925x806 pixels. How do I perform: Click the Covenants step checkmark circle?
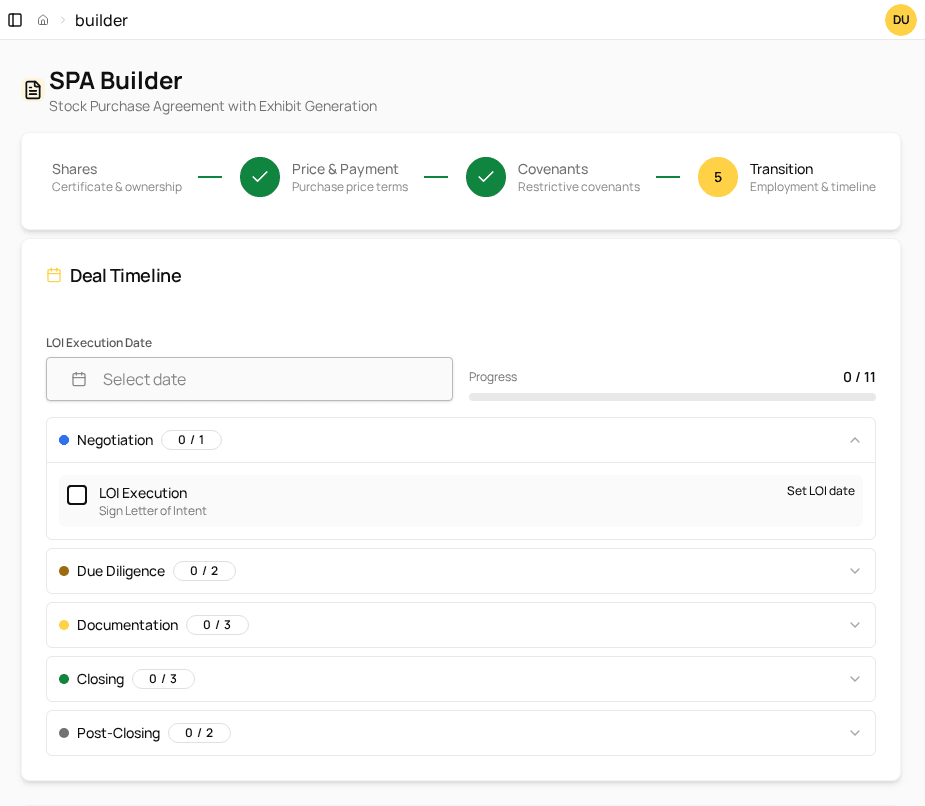[x=486, y=177]
